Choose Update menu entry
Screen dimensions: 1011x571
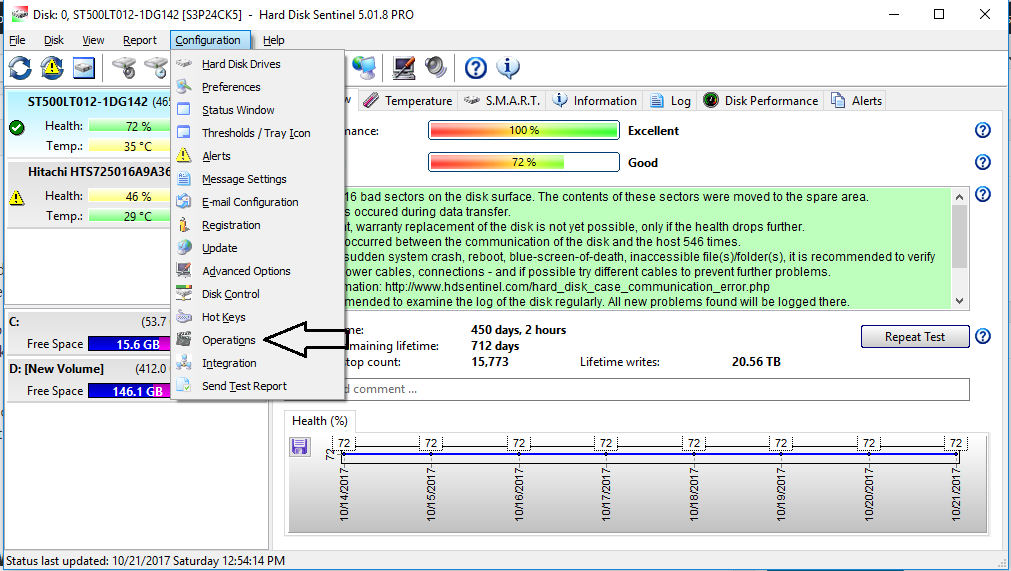(258, 248)
